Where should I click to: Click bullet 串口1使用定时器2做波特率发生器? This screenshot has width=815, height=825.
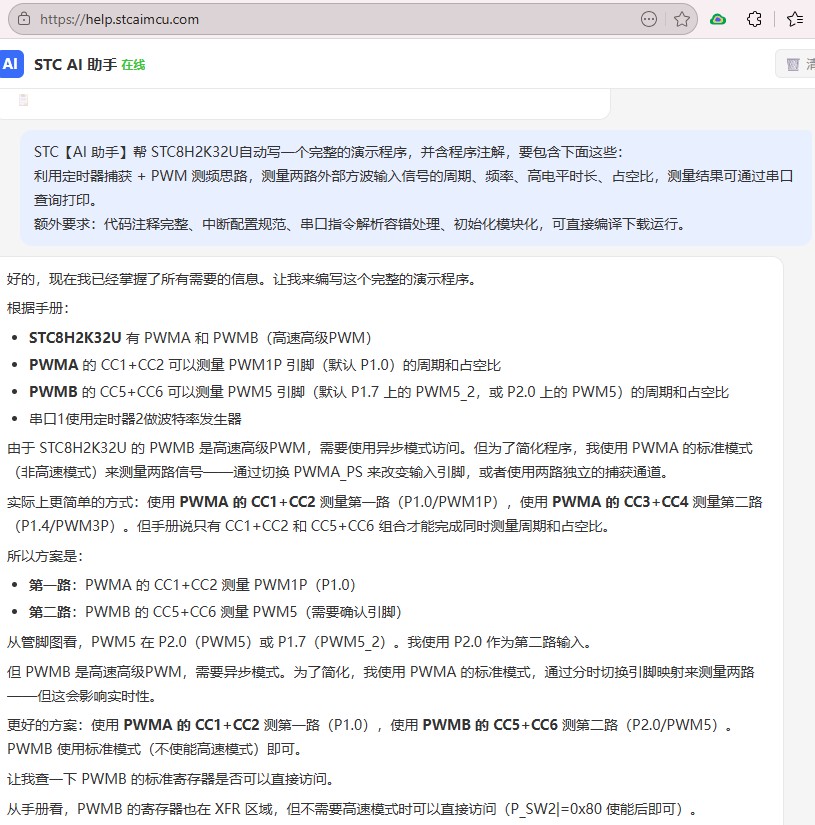(135, 419)
